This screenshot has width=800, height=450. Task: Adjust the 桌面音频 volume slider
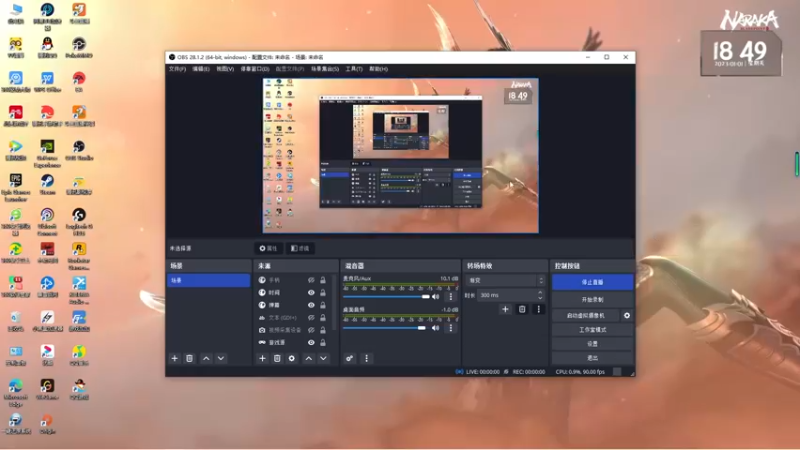[x=385, y=328]
